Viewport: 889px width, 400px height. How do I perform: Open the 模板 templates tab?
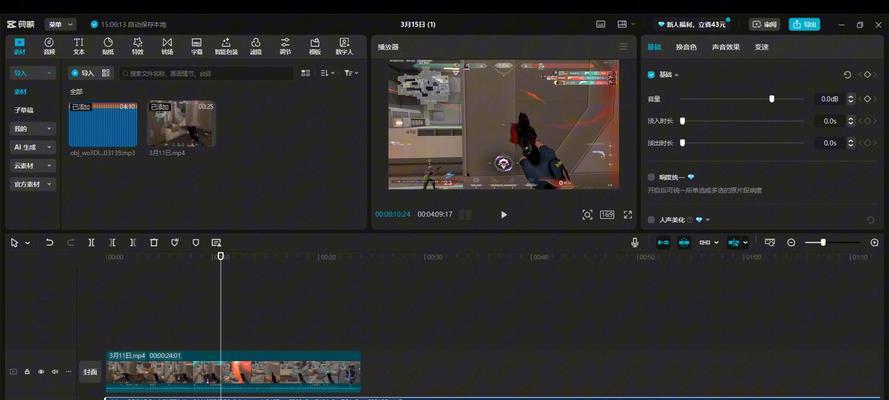pyautogui.click(x=315, y=46)
